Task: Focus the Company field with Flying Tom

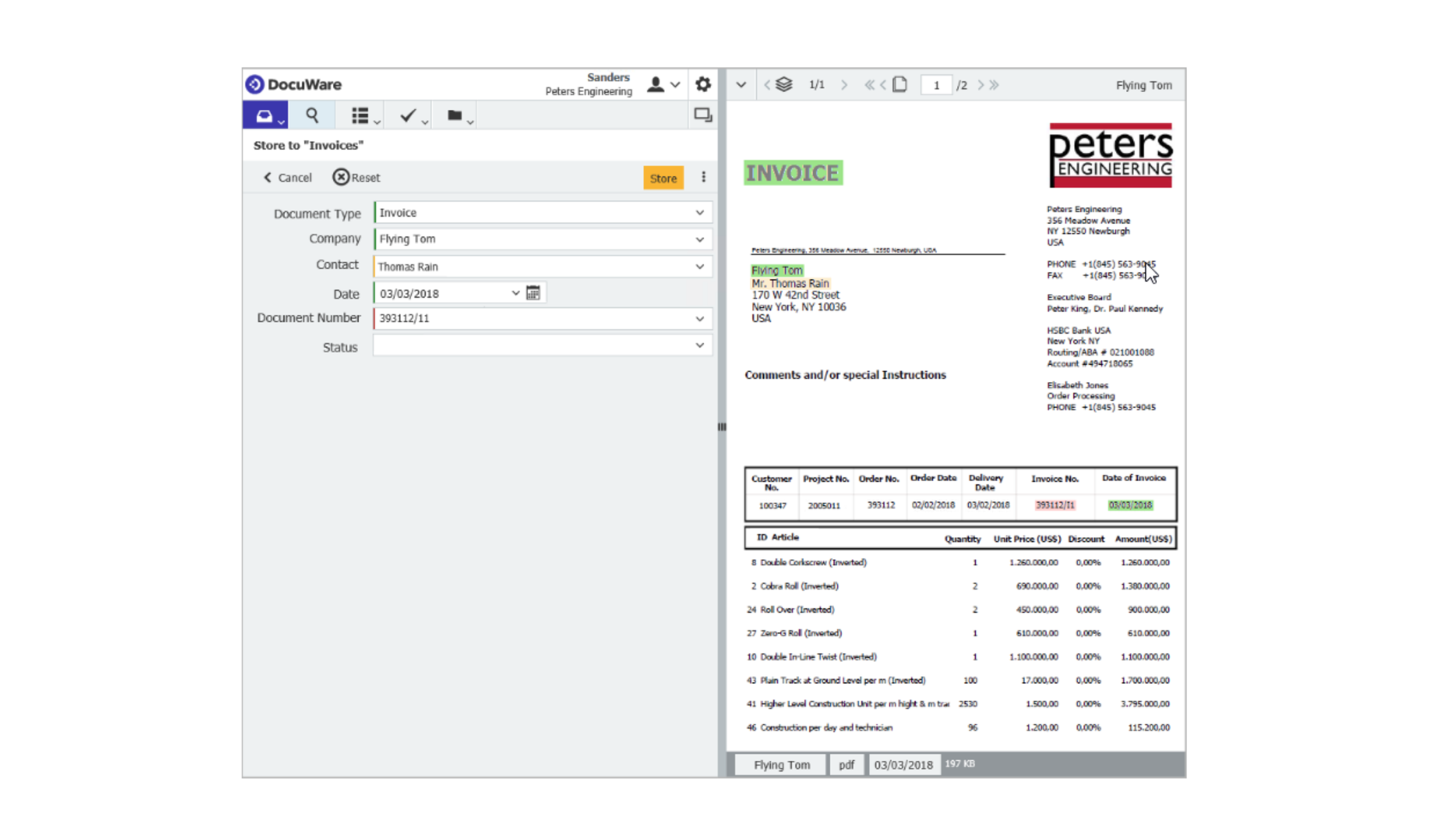Action: (543, 239)
